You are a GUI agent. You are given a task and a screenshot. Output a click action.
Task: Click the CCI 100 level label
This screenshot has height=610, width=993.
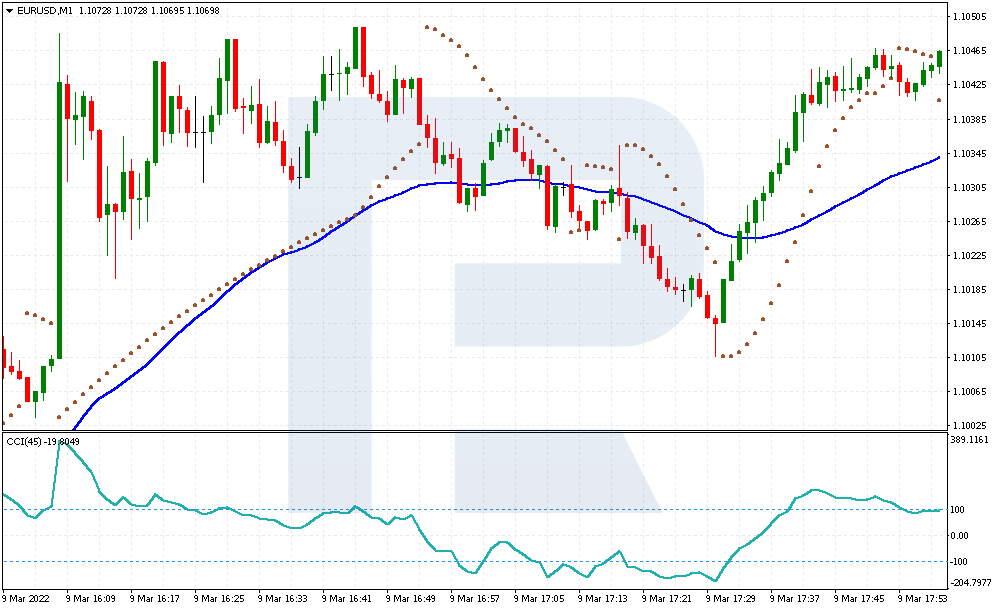(958, 510)
